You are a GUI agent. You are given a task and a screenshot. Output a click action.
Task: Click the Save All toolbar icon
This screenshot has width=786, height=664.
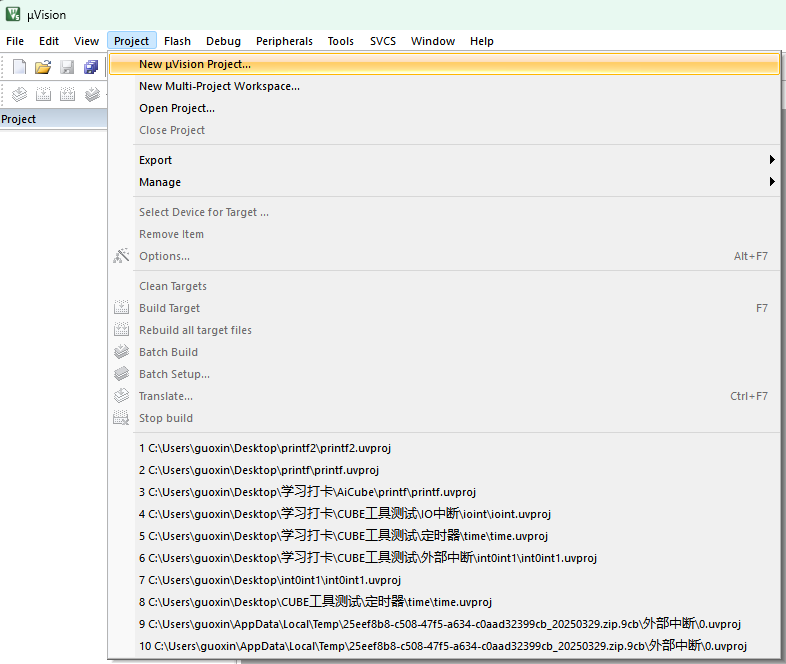(91, 67)
